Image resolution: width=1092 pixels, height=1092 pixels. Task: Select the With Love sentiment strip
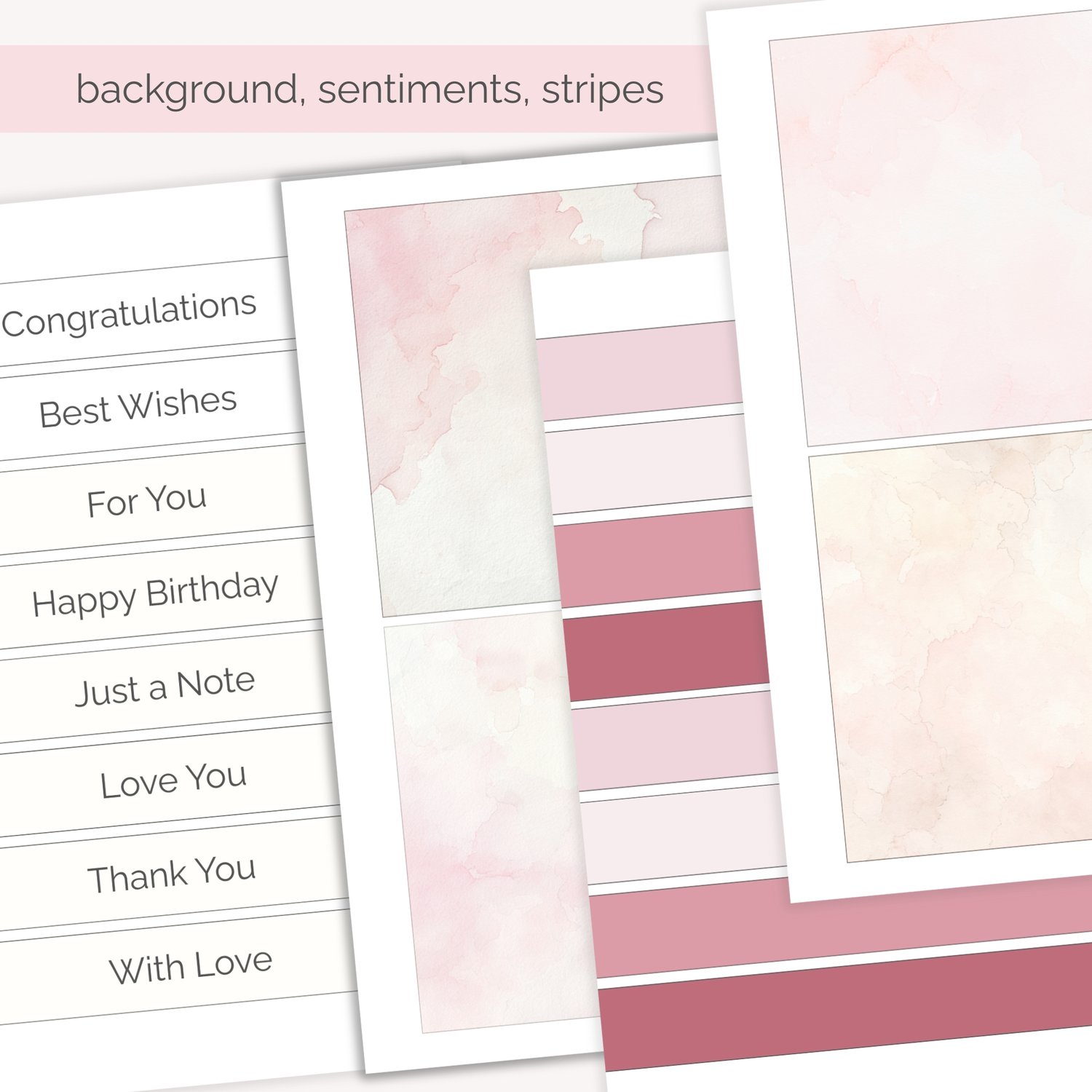click(x=191, y=966)
